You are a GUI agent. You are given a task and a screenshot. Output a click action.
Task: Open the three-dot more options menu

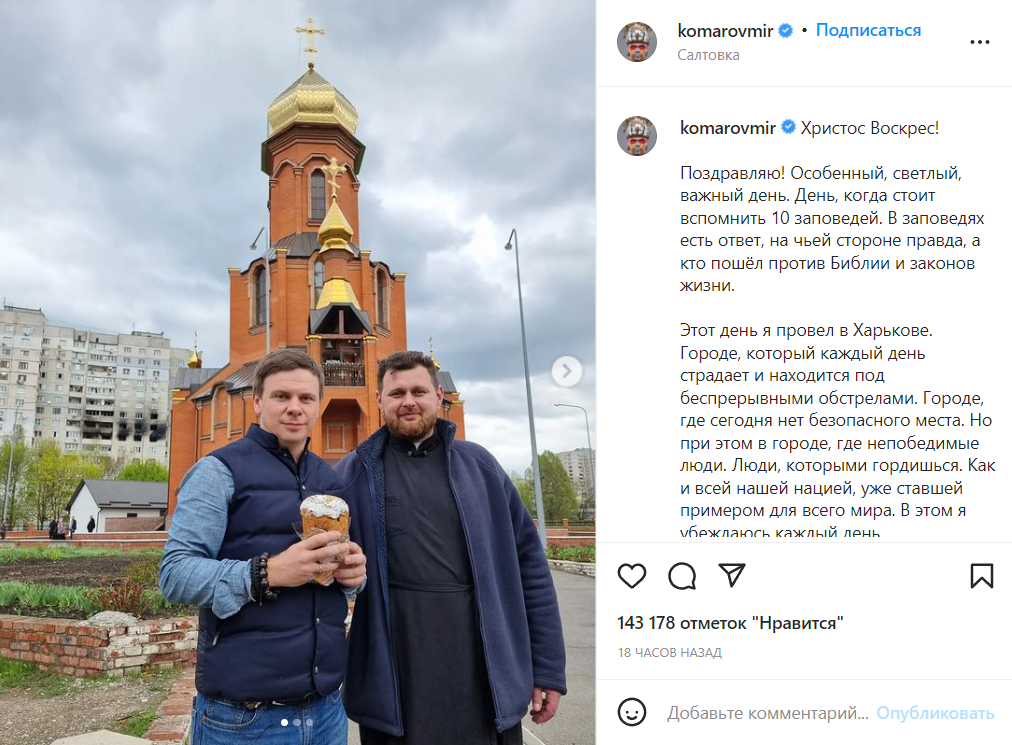click(x=980, y=42)
